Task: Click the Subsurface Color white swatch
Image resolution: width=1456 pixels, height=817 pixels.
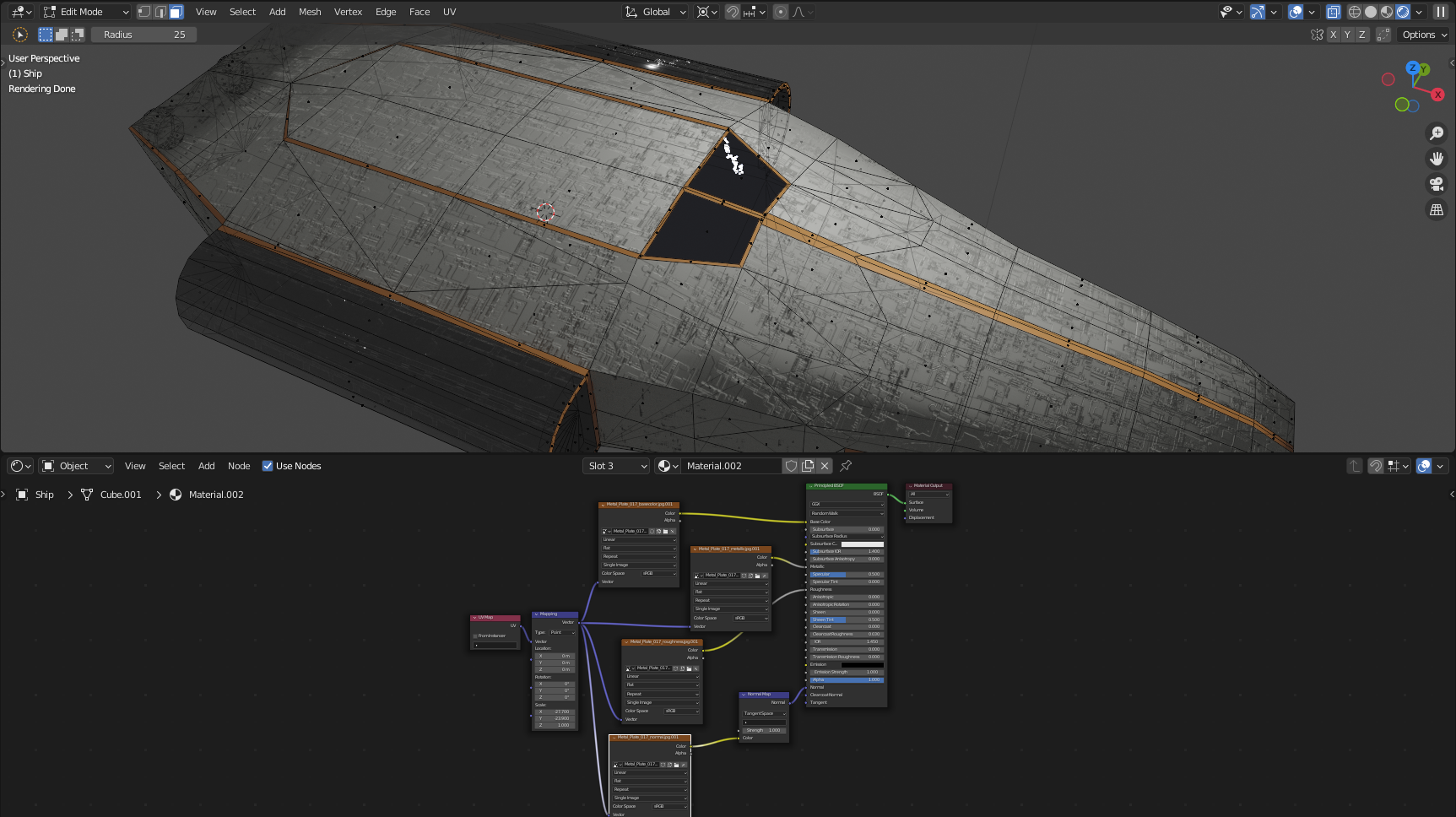Action: [x=863, y=544]
